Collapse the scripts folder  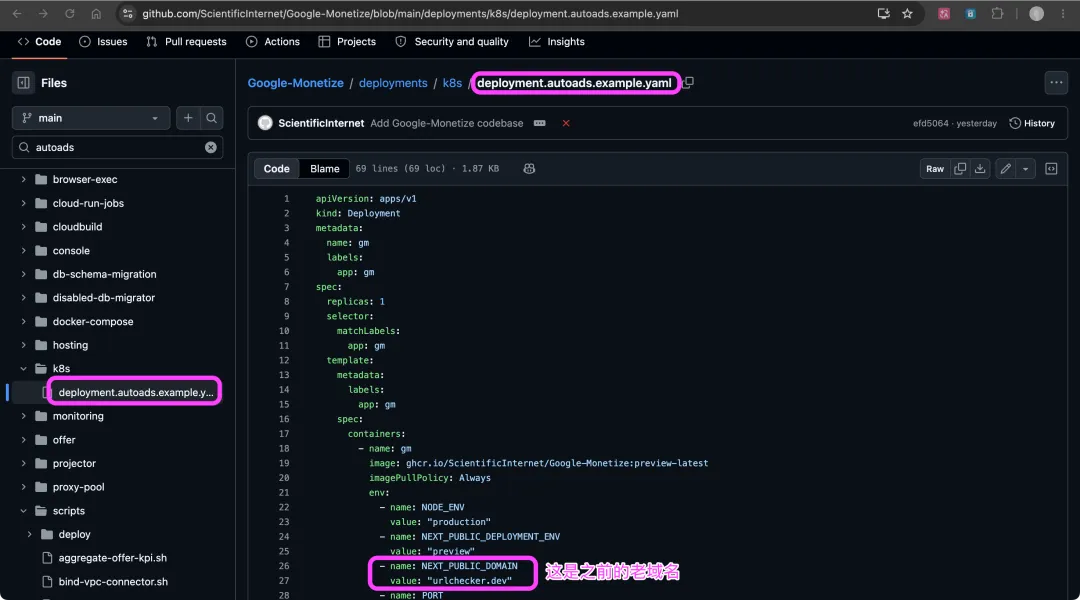(x=23, y=511)
